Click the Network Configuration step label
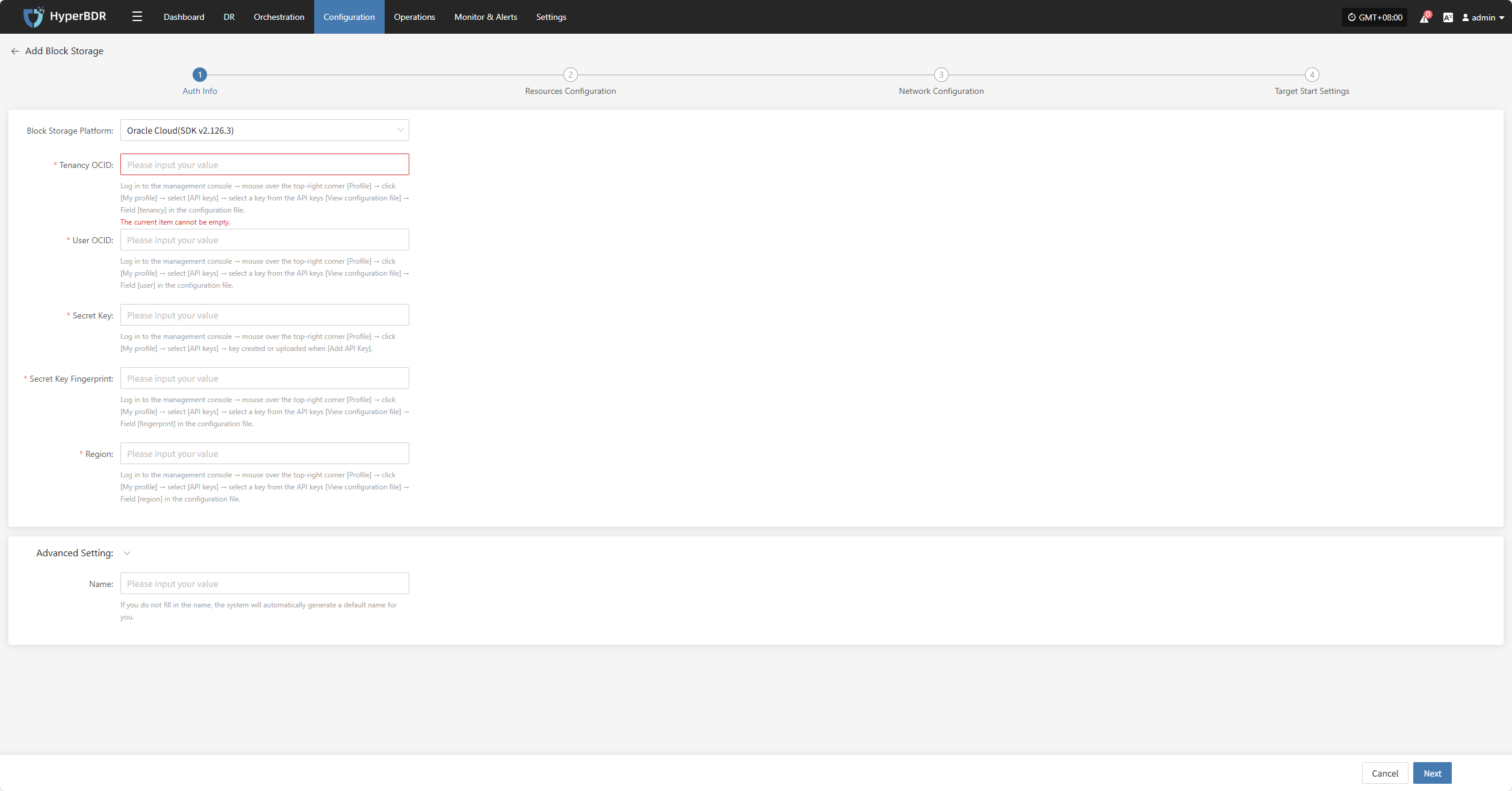1512x791 pixels. click(x=941, y=91)
